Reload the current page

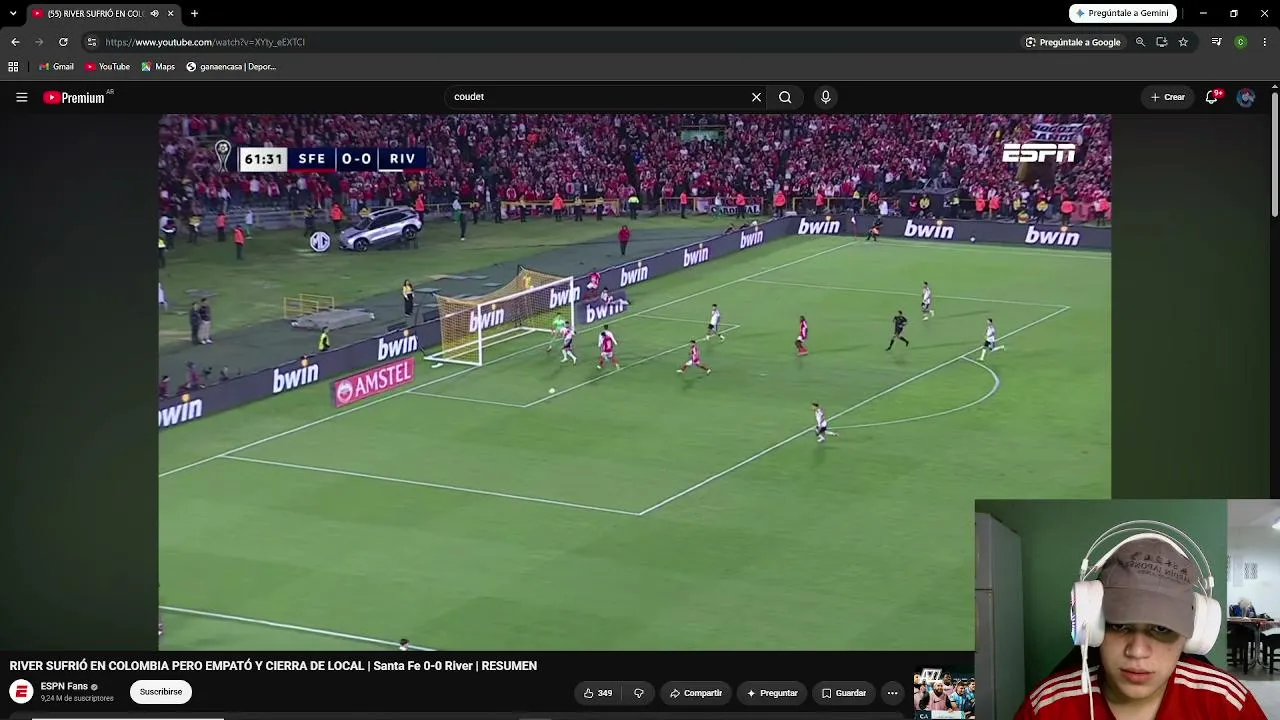[x=63, y=42]
